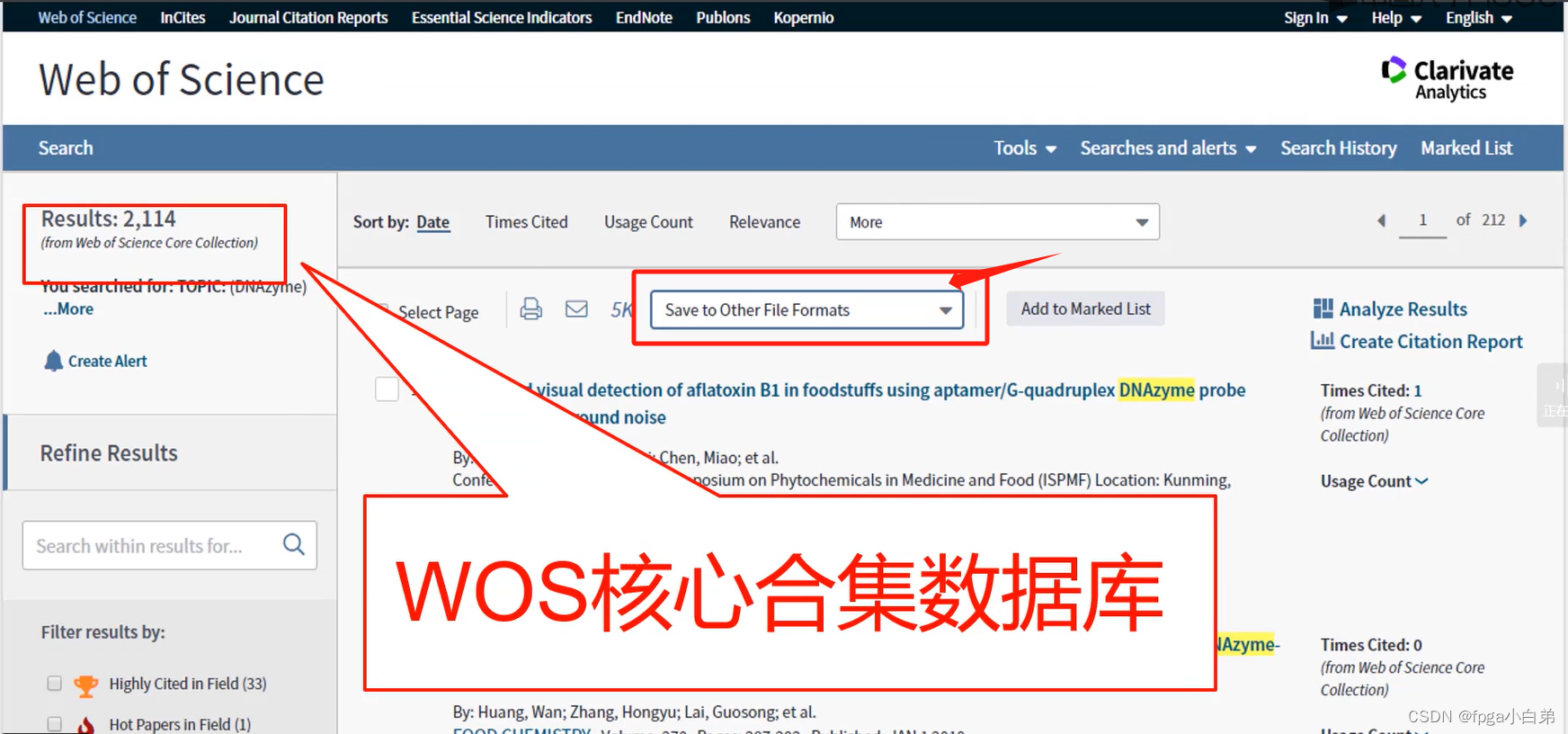Click the ...More link under search query
Viewport: 1568px width, 734px height.
(x=68, y=309)
